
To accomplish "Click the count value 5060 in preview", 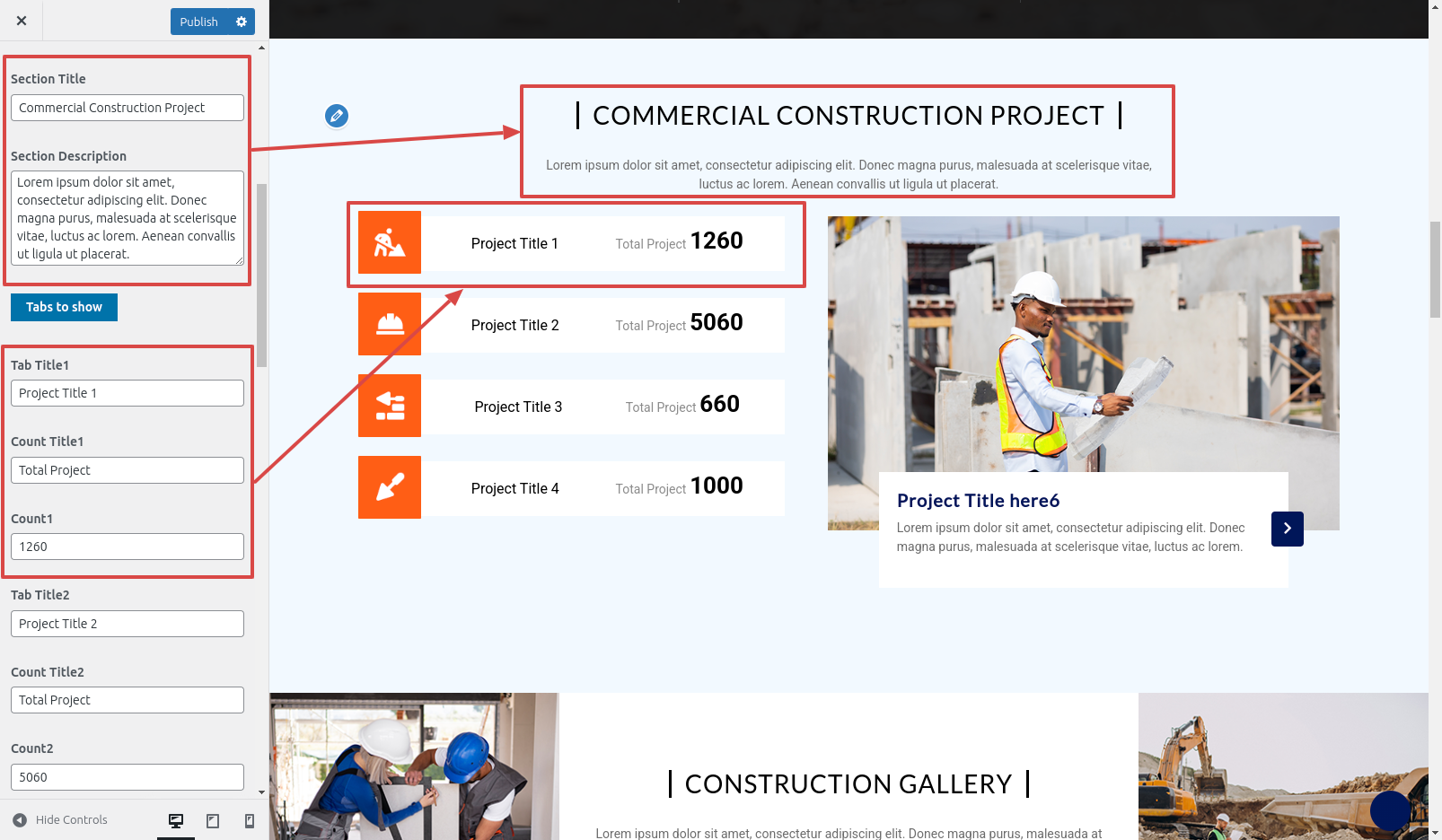I will tap(717, 323).
